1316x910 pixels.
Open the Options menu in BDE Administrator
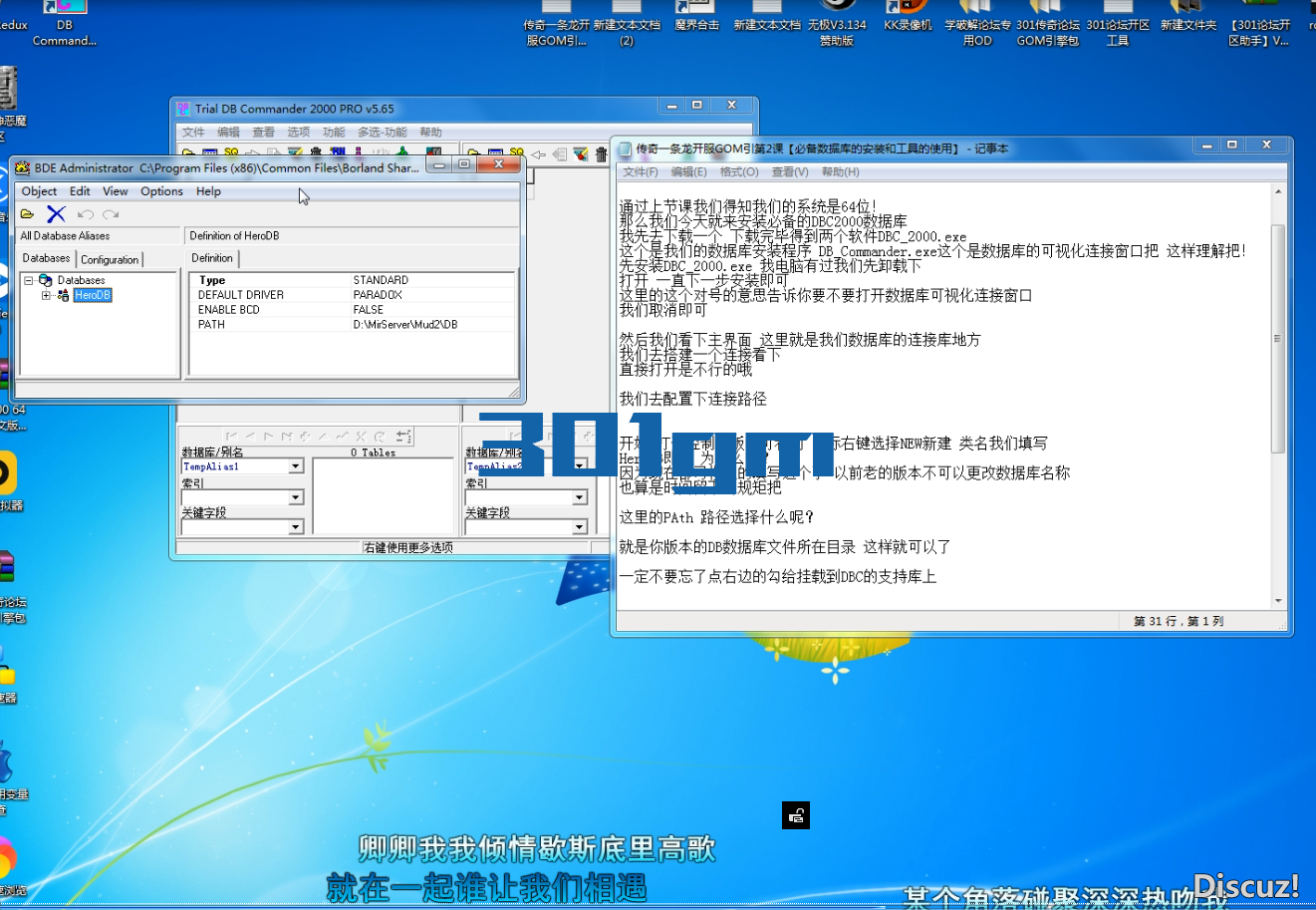click(x=161, y=191)
